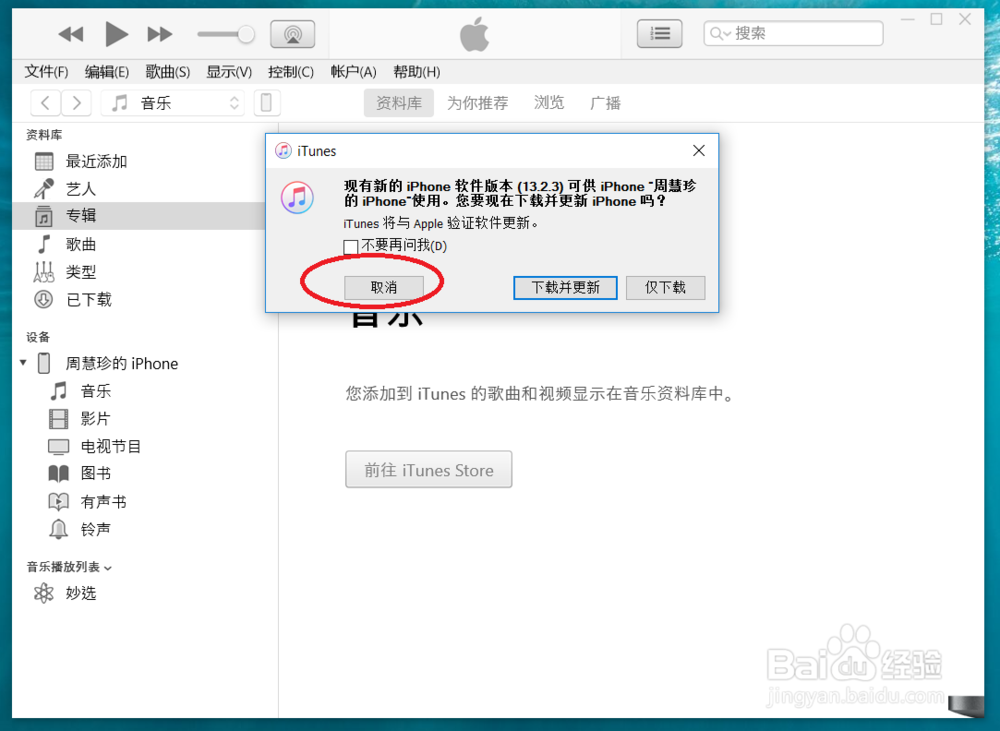Click the iTunes logo in dialog body

[297, 197]
